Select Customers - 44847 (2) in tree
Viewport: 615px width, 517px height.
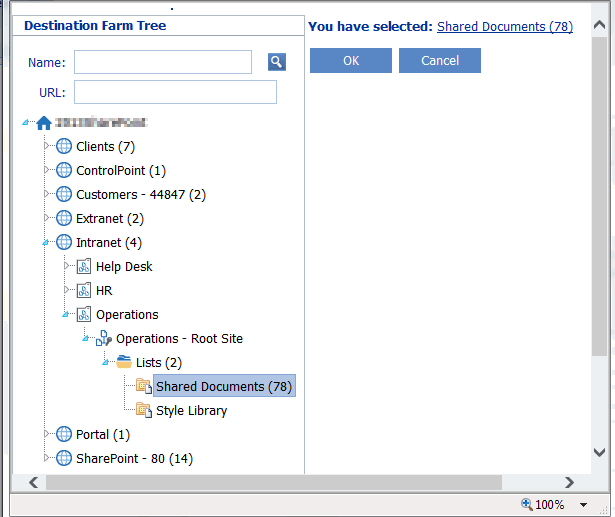(141, 194)
